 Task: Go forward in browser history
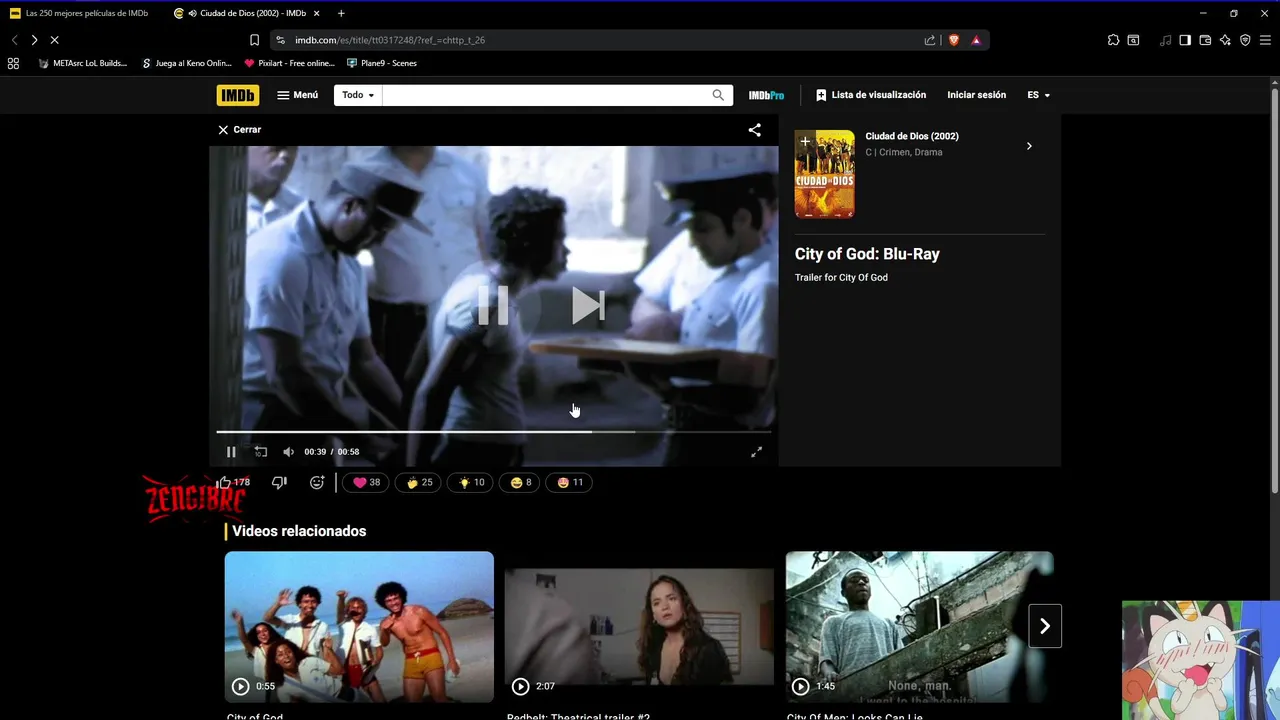(34, 40)
